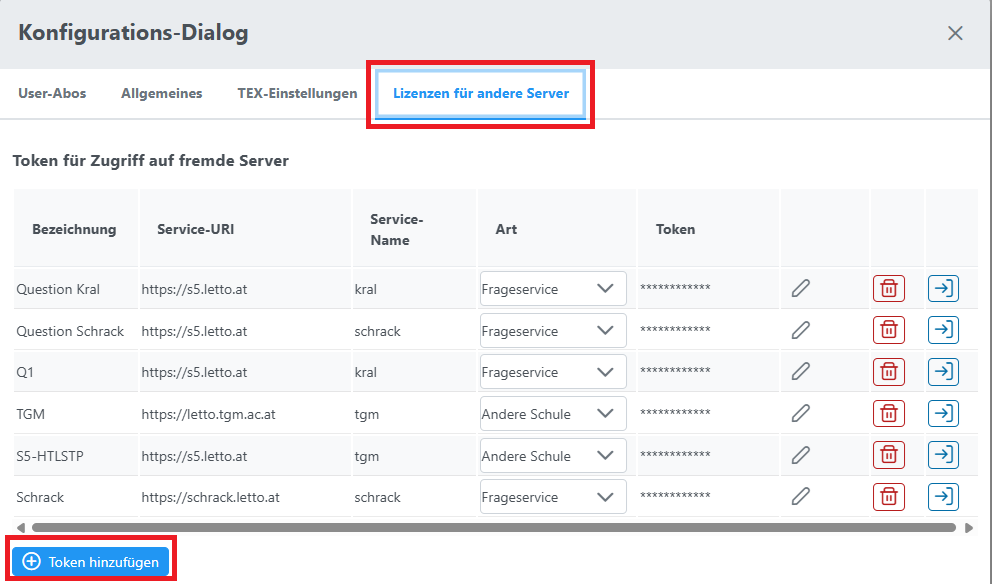Change the Art type of Schrack row

tap(553, 496)
